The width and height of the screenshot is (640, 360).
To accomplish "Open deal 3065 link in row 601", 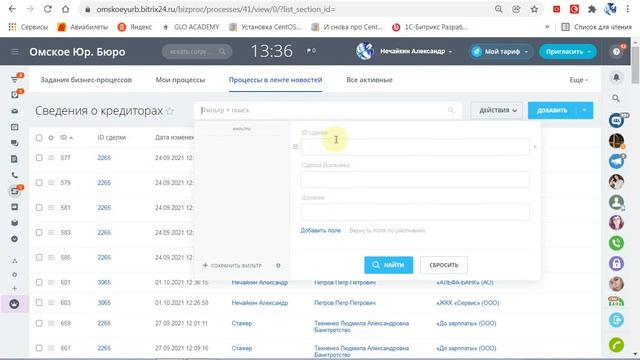I will [x=104, y=282].
